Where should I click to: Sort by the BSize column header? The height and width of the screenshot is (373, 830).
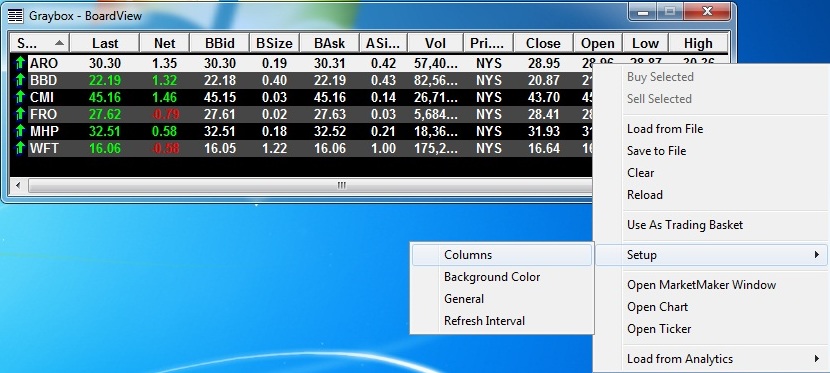tap(274, 43)
